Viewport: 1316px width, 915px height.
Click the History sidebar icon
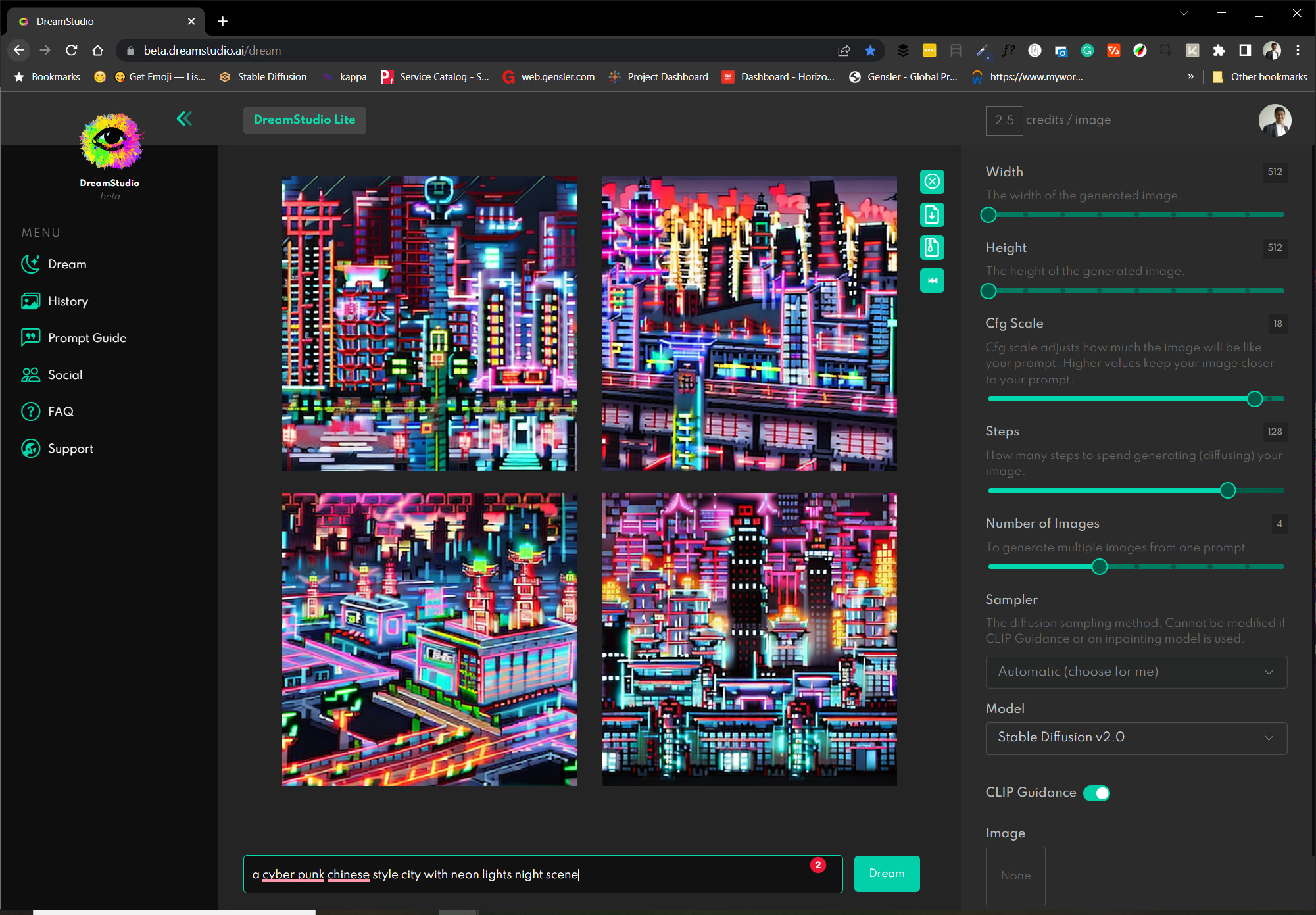coord(30,301)
